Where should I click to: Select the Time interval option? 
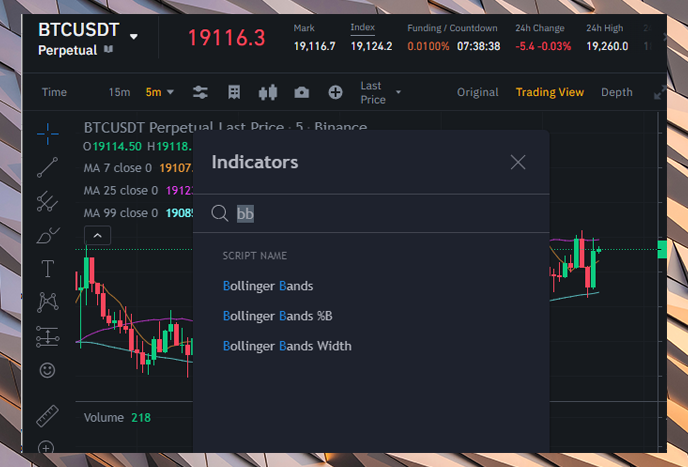(x=54, y=92)
